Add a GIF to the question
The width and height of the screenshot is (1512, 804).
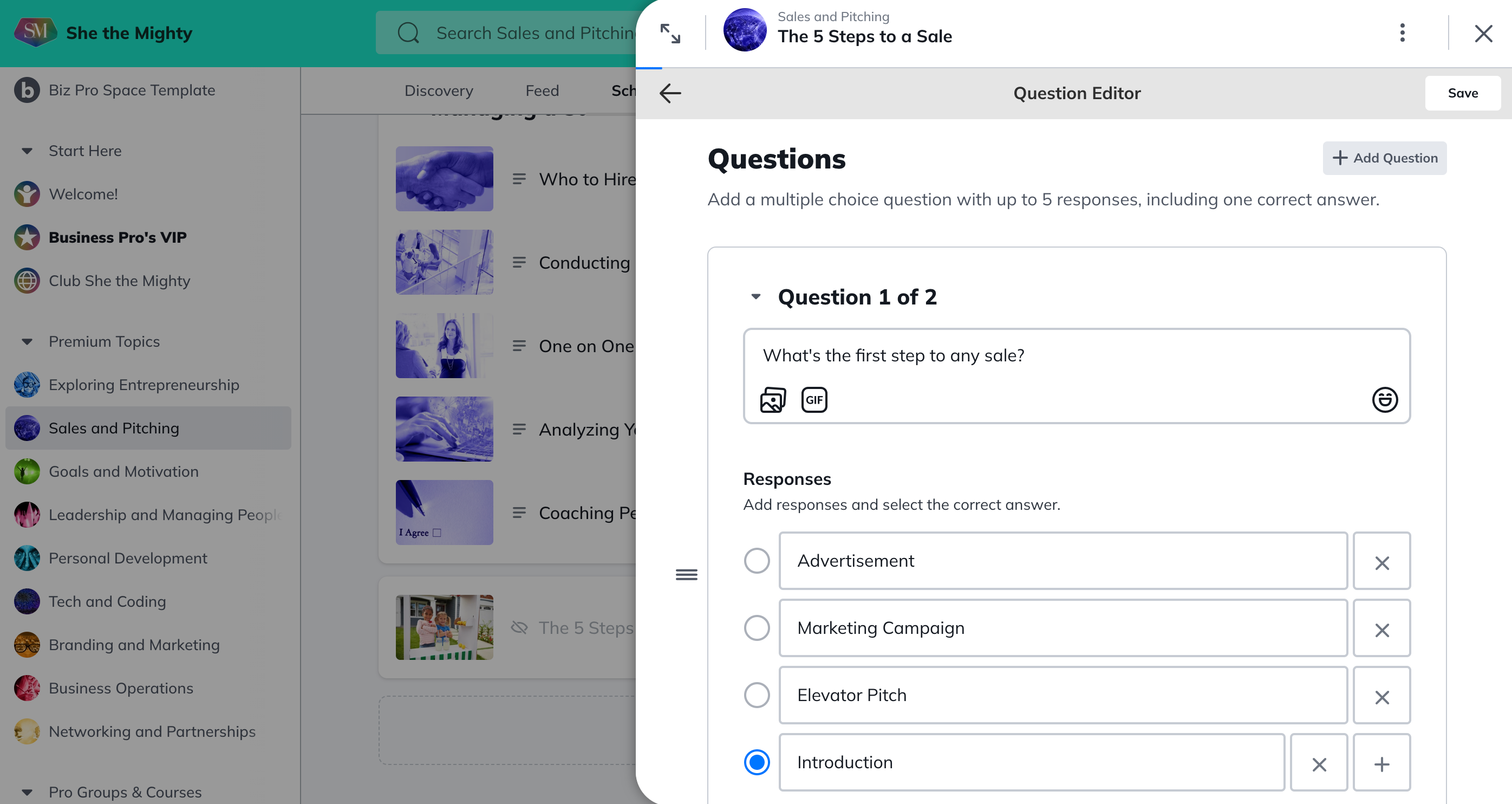click(x=814, y=400)
